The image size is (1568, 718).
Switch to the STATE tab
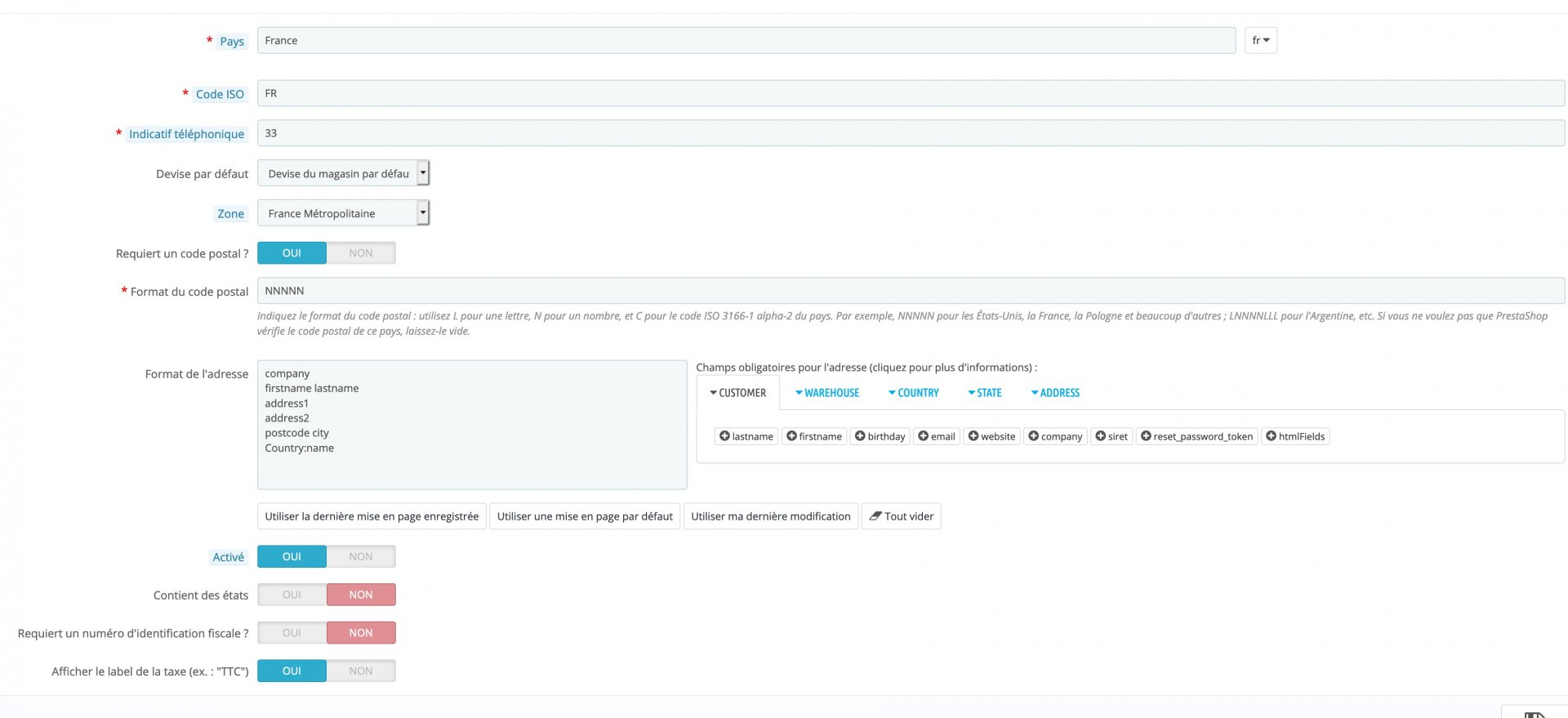click(985, 393)
